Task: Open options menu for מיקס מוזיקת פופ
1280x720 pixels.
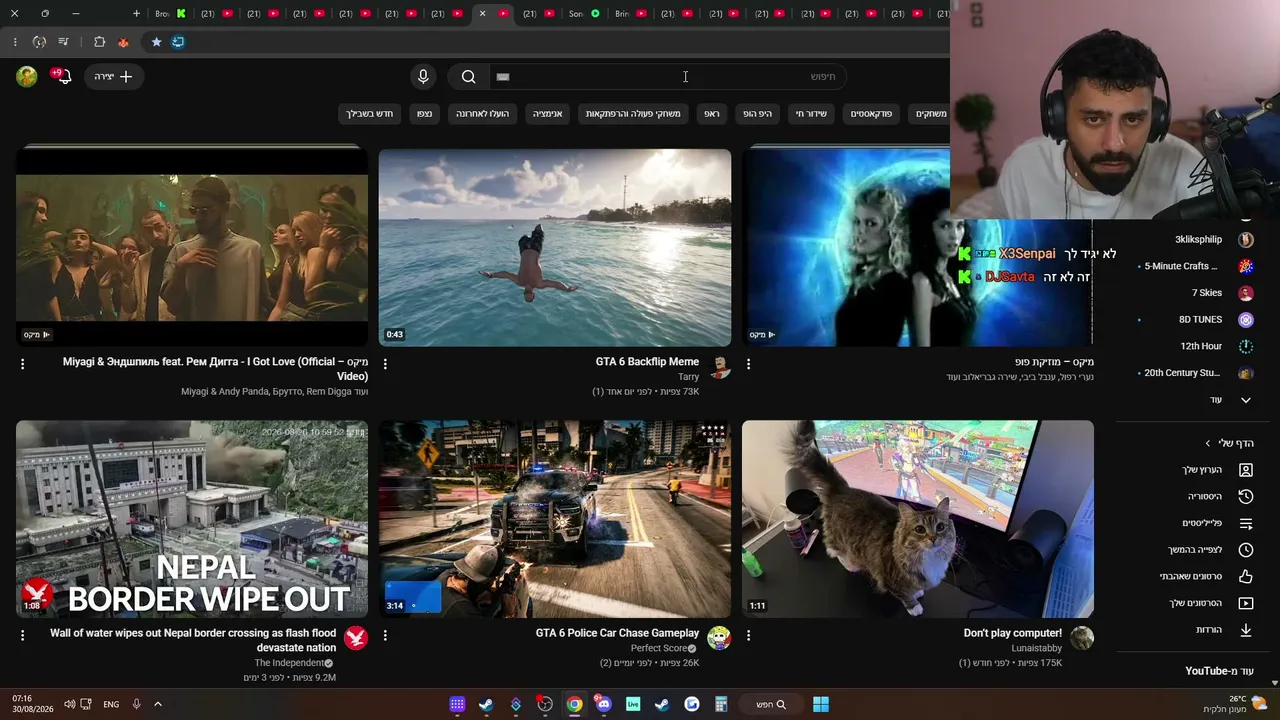Action: pos(748,364)
